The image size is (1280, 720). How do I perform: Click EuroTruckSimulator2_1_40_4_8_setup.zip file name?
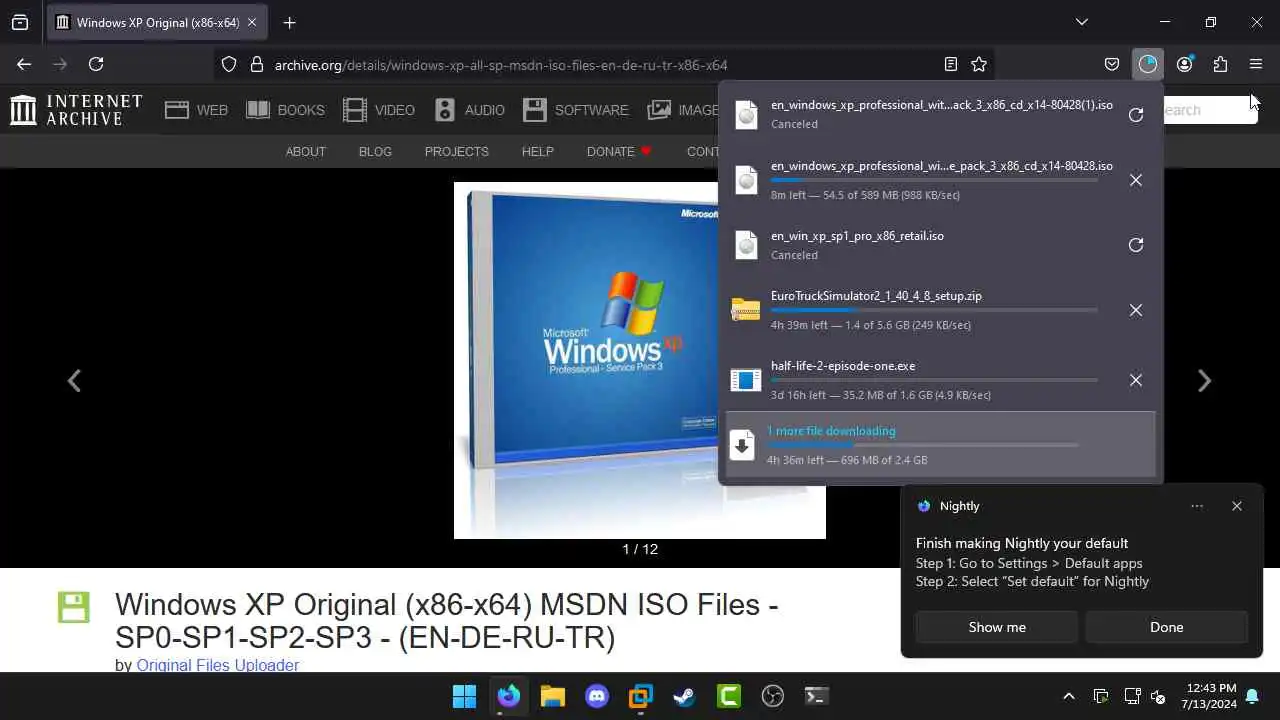876,296
